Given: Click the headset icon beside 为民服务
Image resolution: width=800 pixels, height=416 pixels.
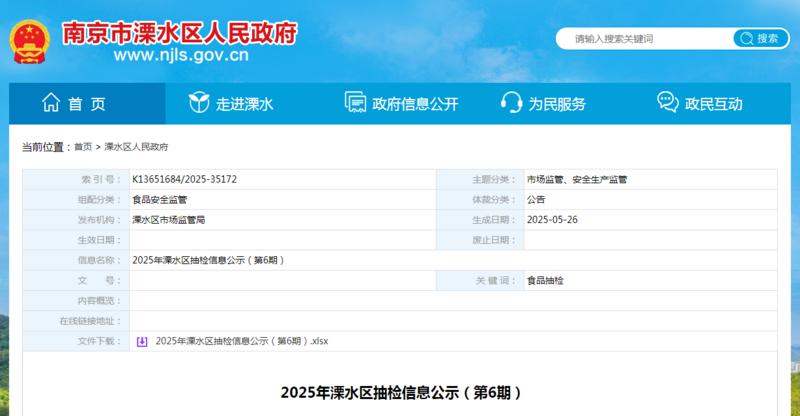Looking at the screenshot, I should click(x=511, y=102).
